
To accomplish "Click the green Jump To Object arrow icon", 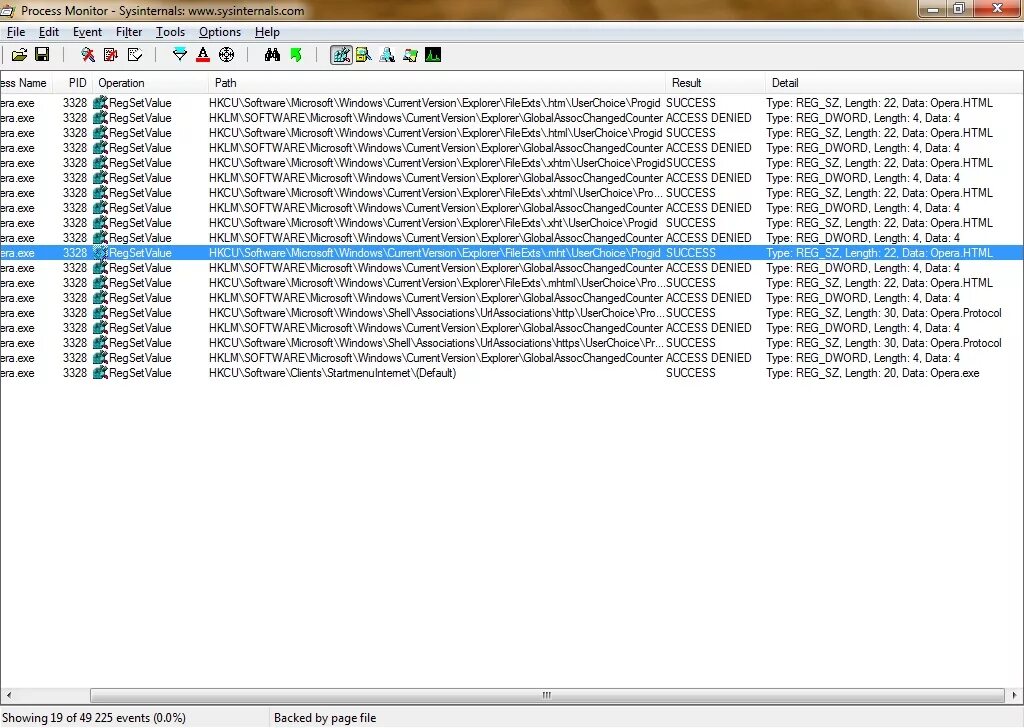I will [296, 55].
